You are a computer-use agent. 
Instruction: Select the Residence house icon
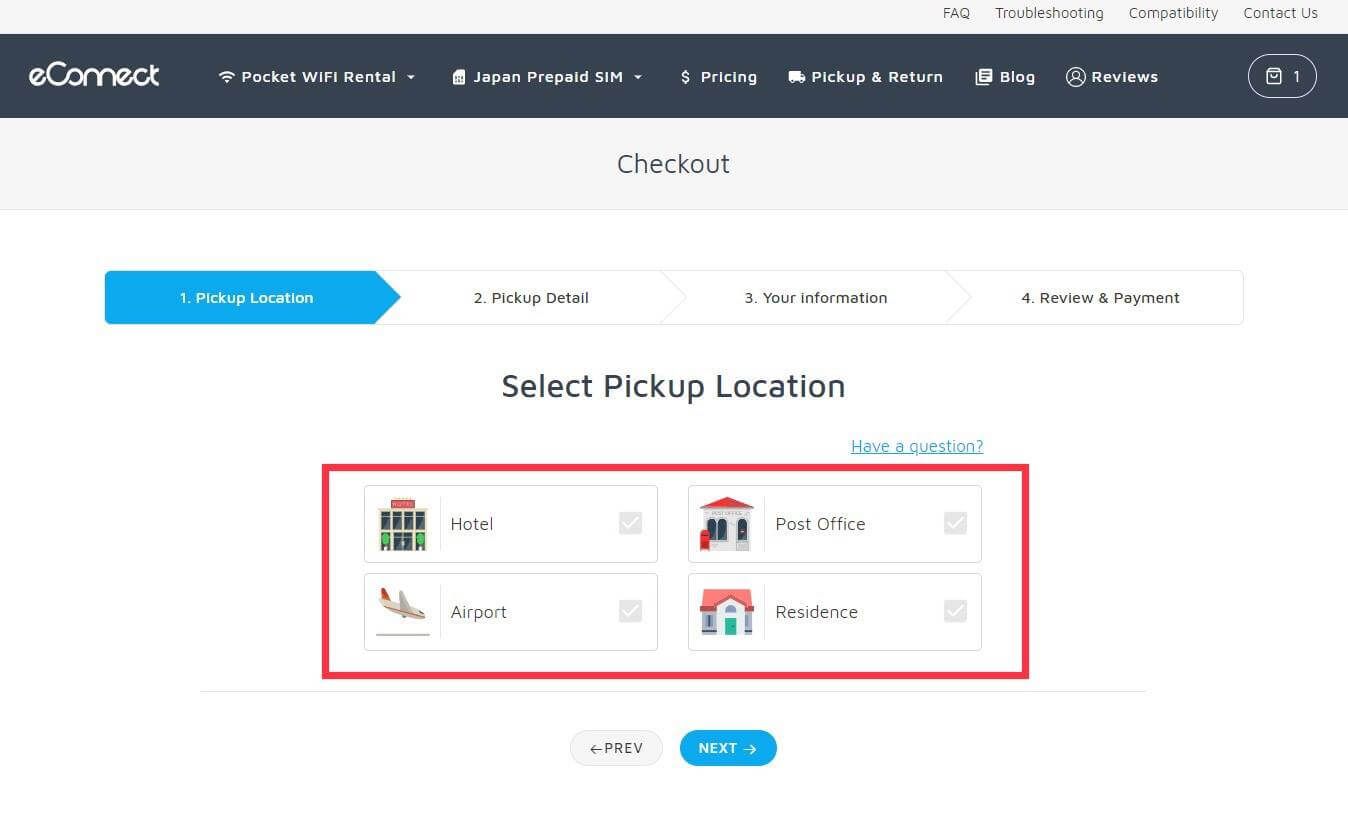tap(726, 612)
